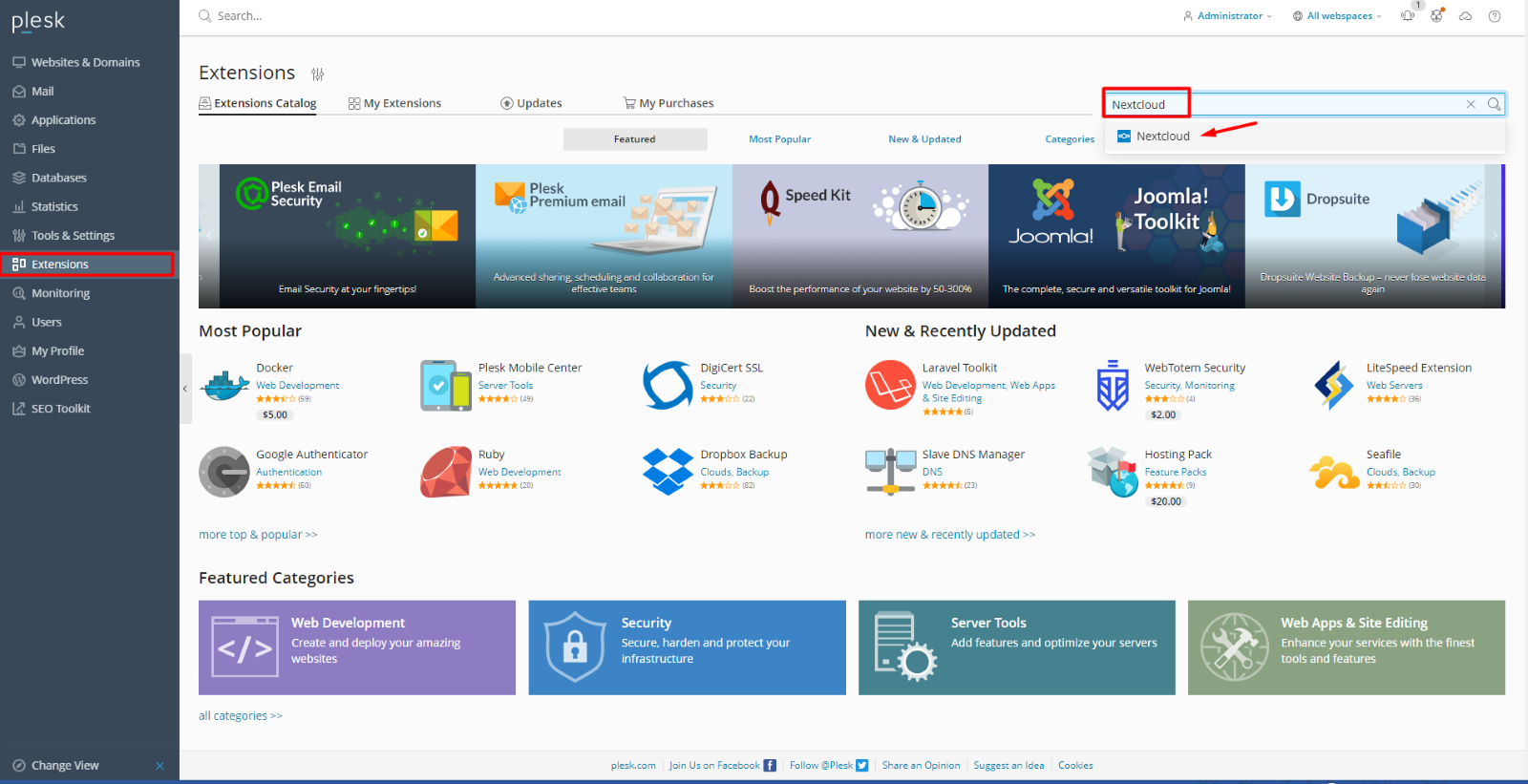Switch to My Extensions tab

coord(394,103)
